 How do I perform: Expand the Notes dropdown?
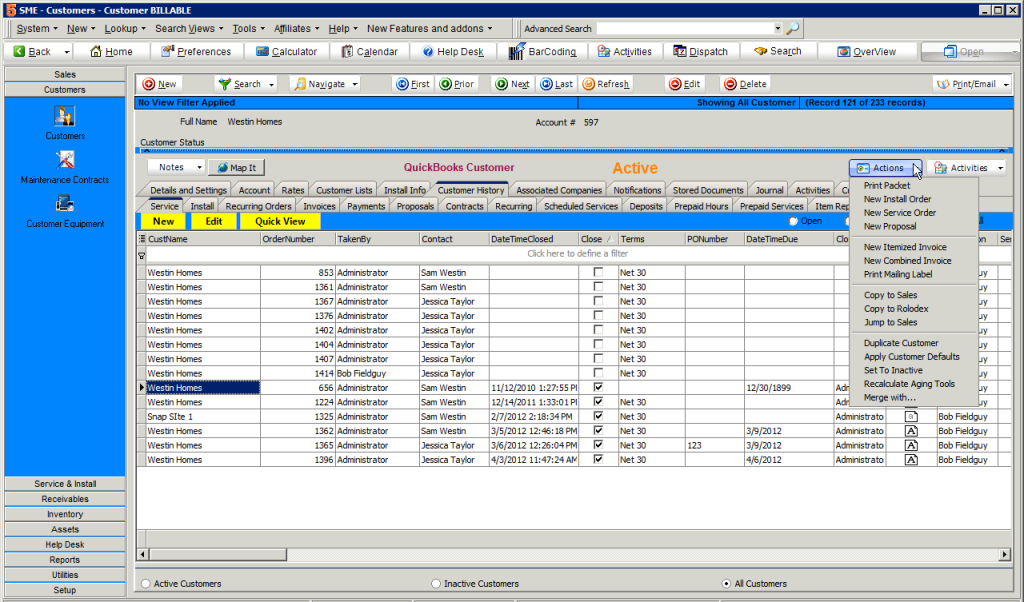(x=199, y=168)
